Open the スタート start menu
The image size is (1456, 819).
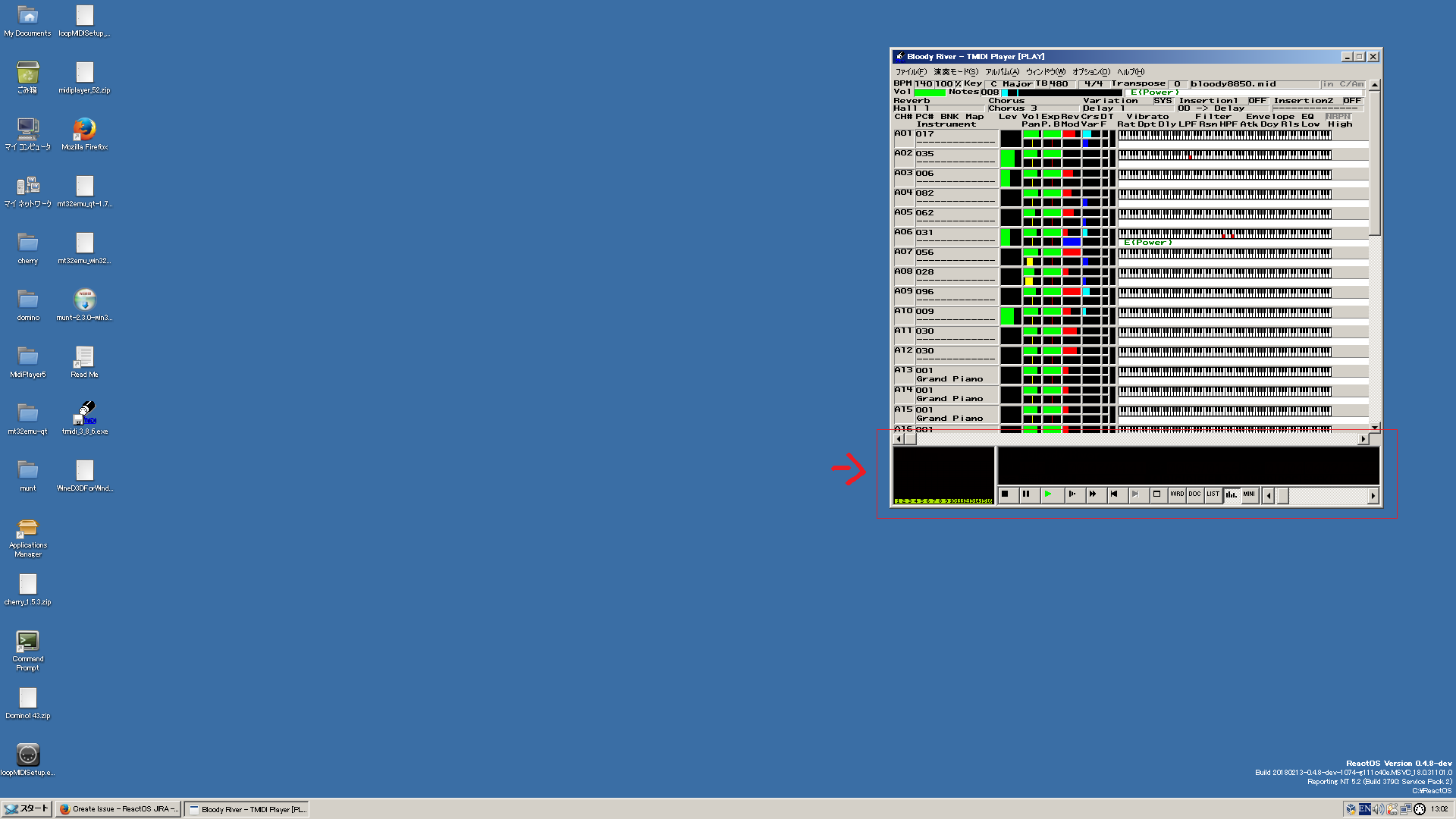tap(27, 808)
